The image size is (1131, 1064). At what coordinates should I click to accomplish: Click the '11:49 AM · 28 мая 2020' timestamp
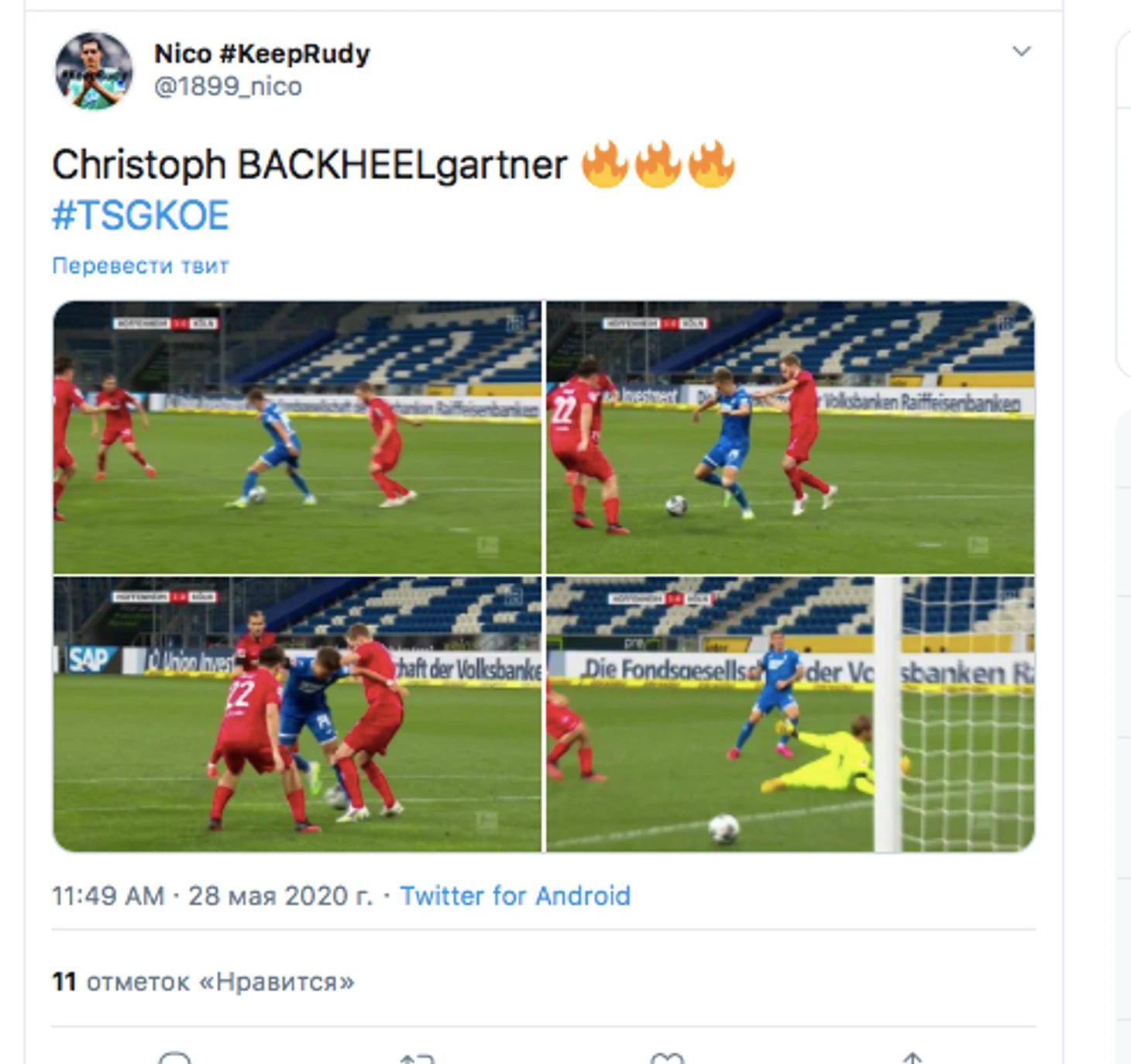point(212,896)
